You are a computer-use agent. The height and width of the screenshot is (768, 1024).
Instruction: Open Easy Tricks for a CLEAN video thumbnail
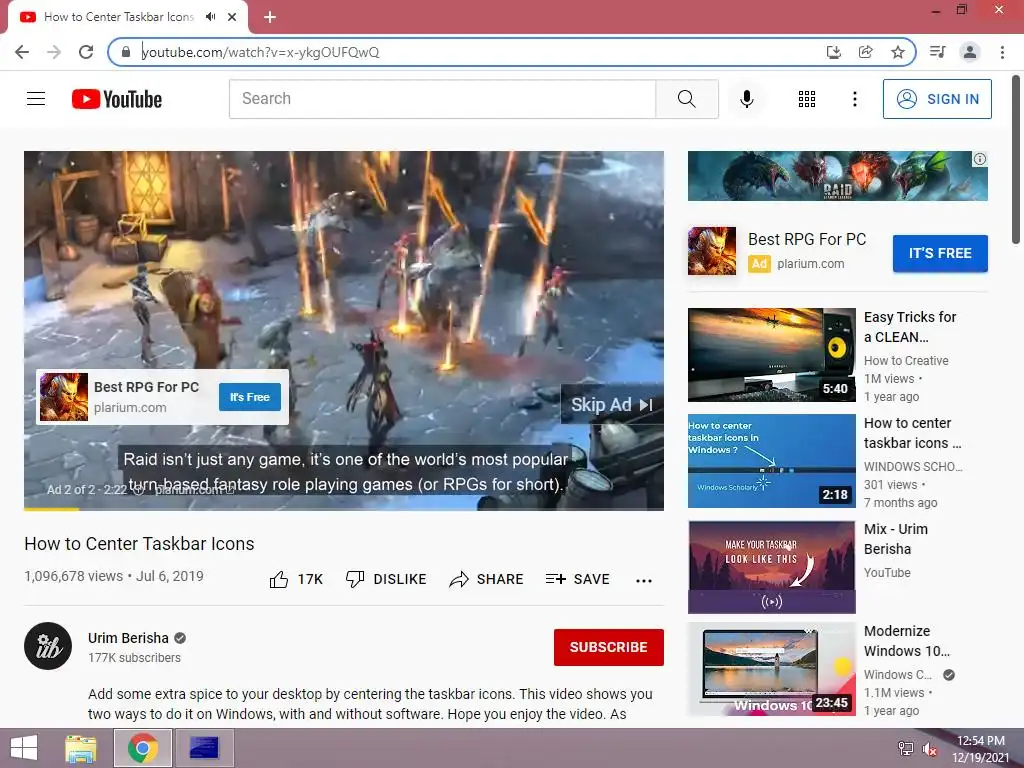[x=771, y=355]
